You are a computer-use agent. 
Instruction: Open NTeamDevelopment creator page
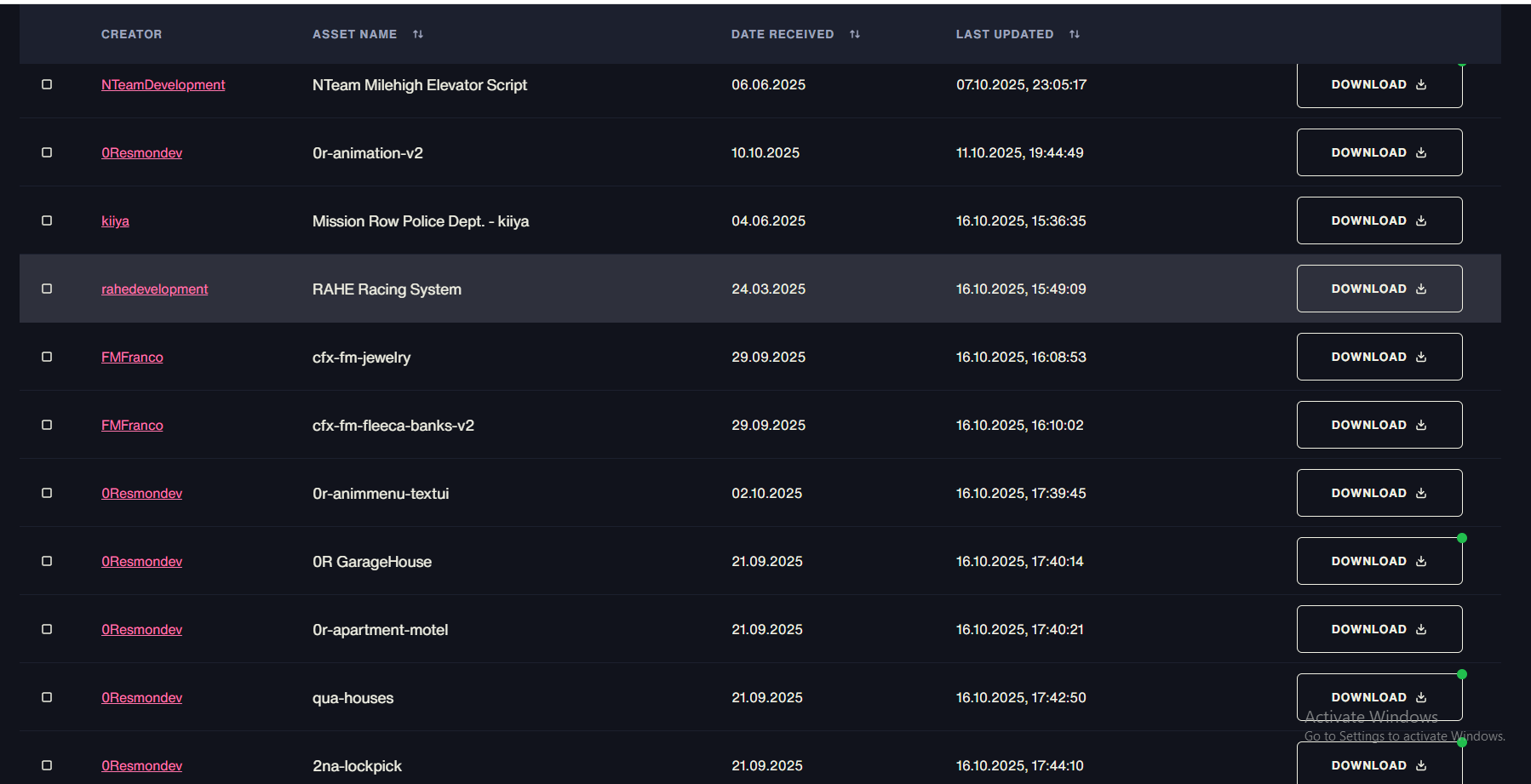tap(163, 84)
